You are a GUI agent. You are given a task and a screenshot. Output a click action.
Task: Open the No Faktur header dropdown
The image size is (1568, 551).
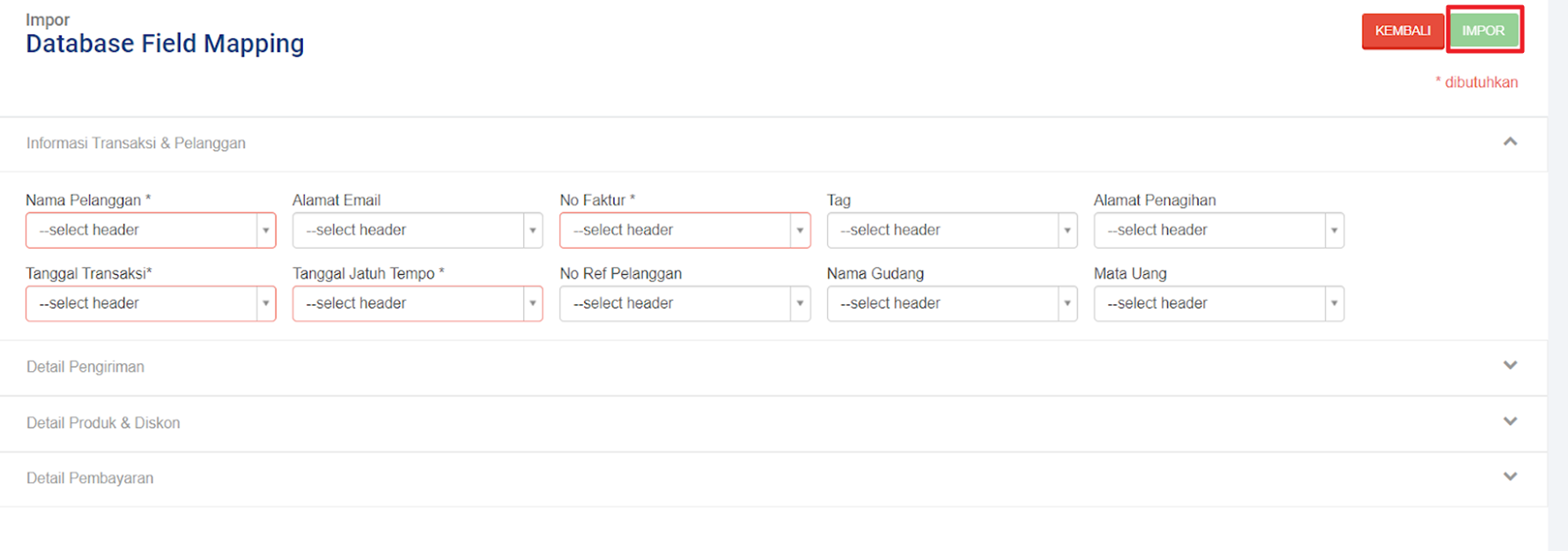click(x=684, y=230)
